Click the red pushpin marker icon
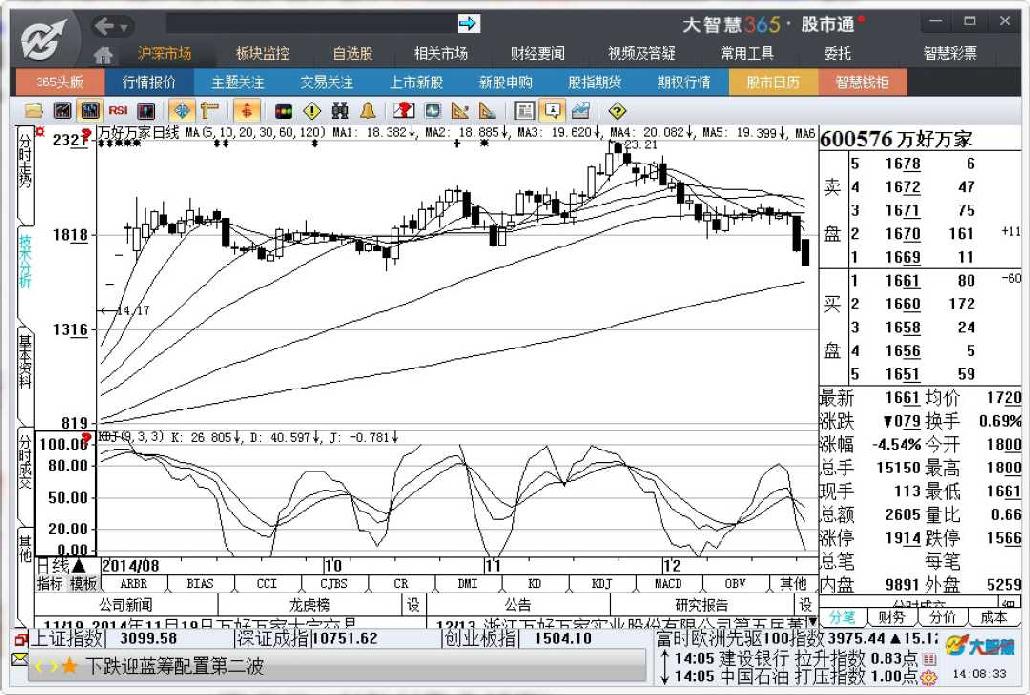This screenshot has width=1030, height=695. (403, 110)
